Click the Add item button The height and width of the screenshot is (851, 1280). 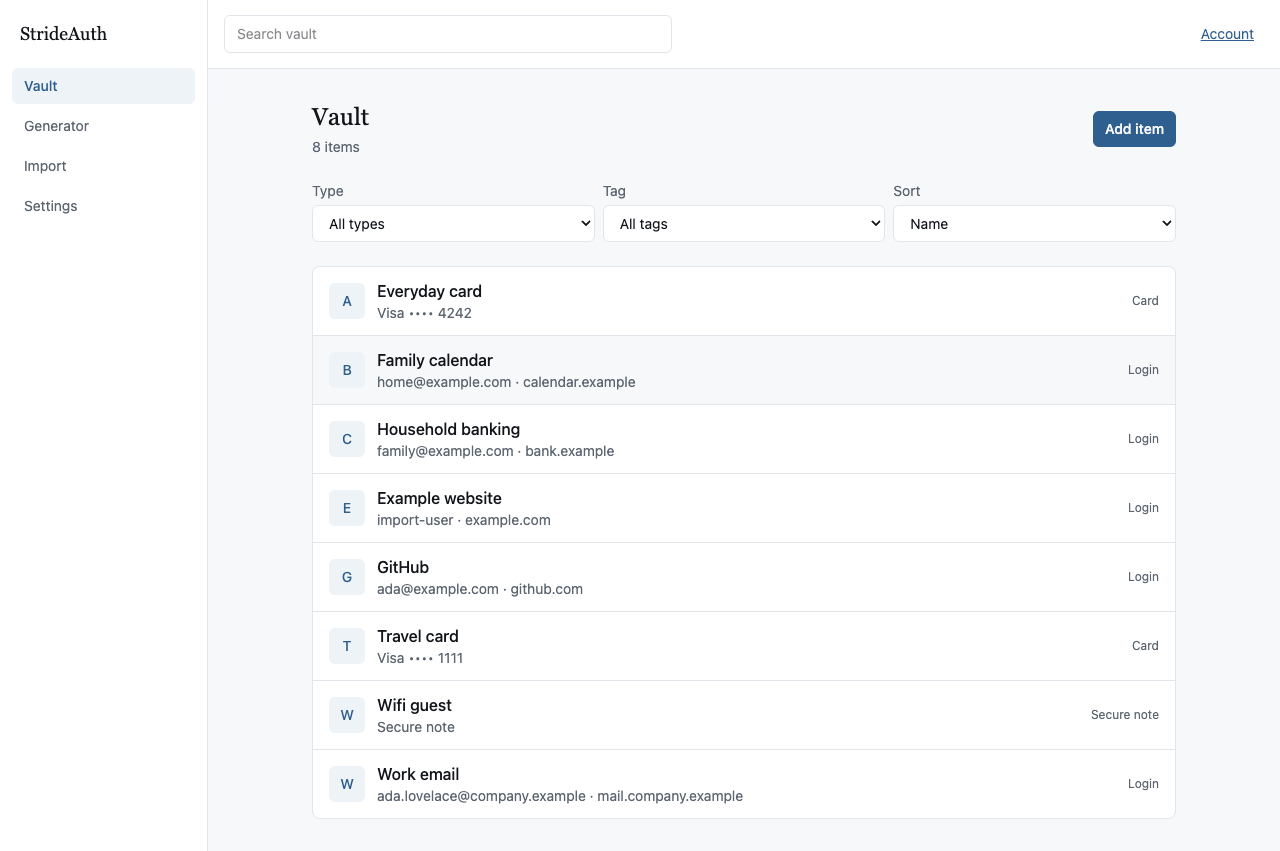[x=1134, y=129]
